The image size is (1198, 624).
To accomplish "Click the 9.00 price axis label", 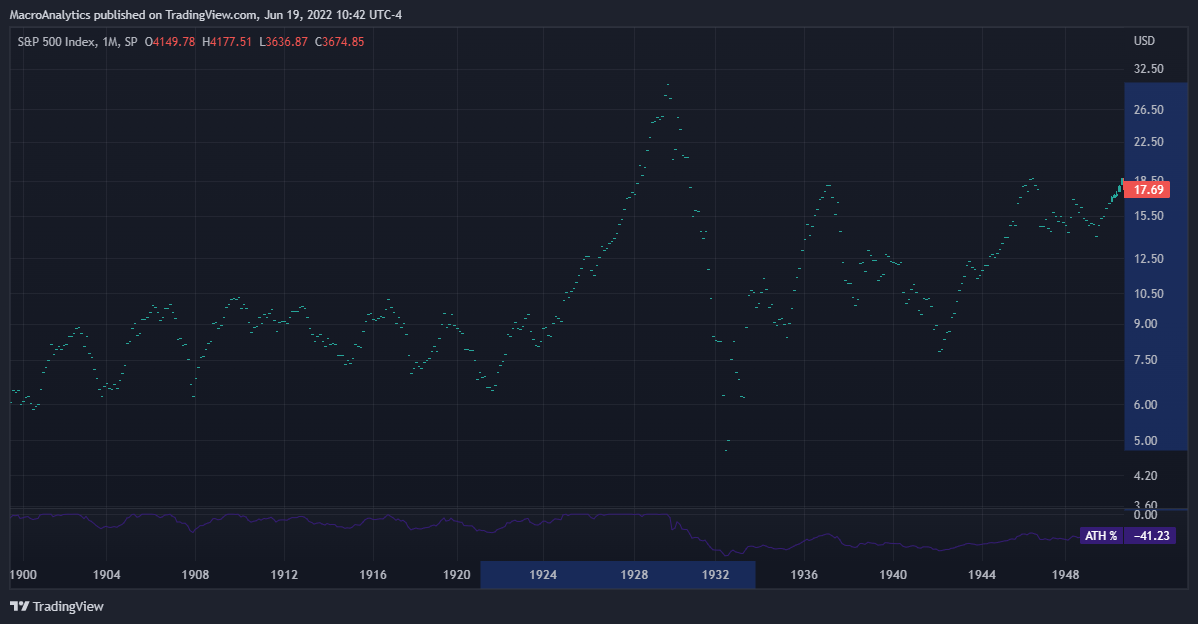I will click(1145, 324).
